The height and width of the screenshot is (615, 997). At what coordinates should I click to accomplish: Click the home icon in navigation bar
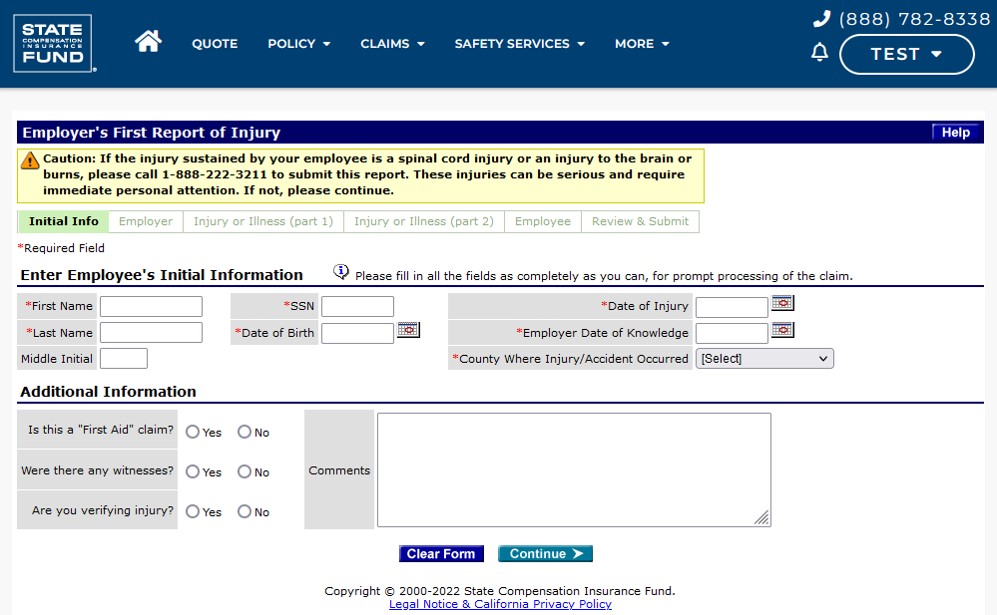coord(148,42)
